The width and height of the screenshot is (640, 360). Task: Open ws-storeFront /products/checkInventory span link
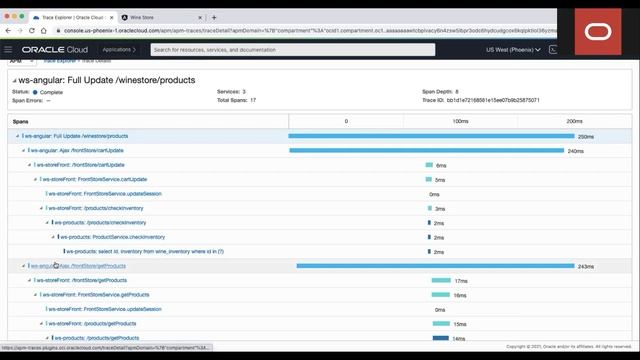[96, 208]
